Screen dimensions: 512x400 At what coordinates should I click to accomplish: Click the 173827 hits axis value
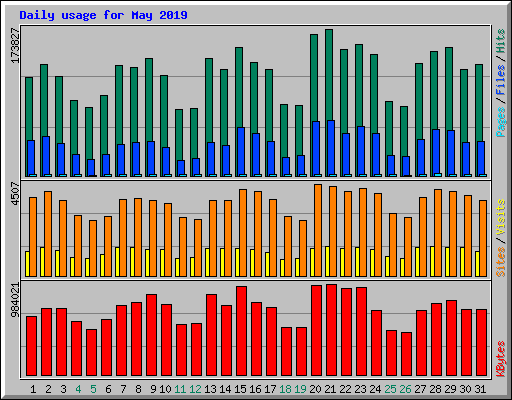[x=15, y=46]
